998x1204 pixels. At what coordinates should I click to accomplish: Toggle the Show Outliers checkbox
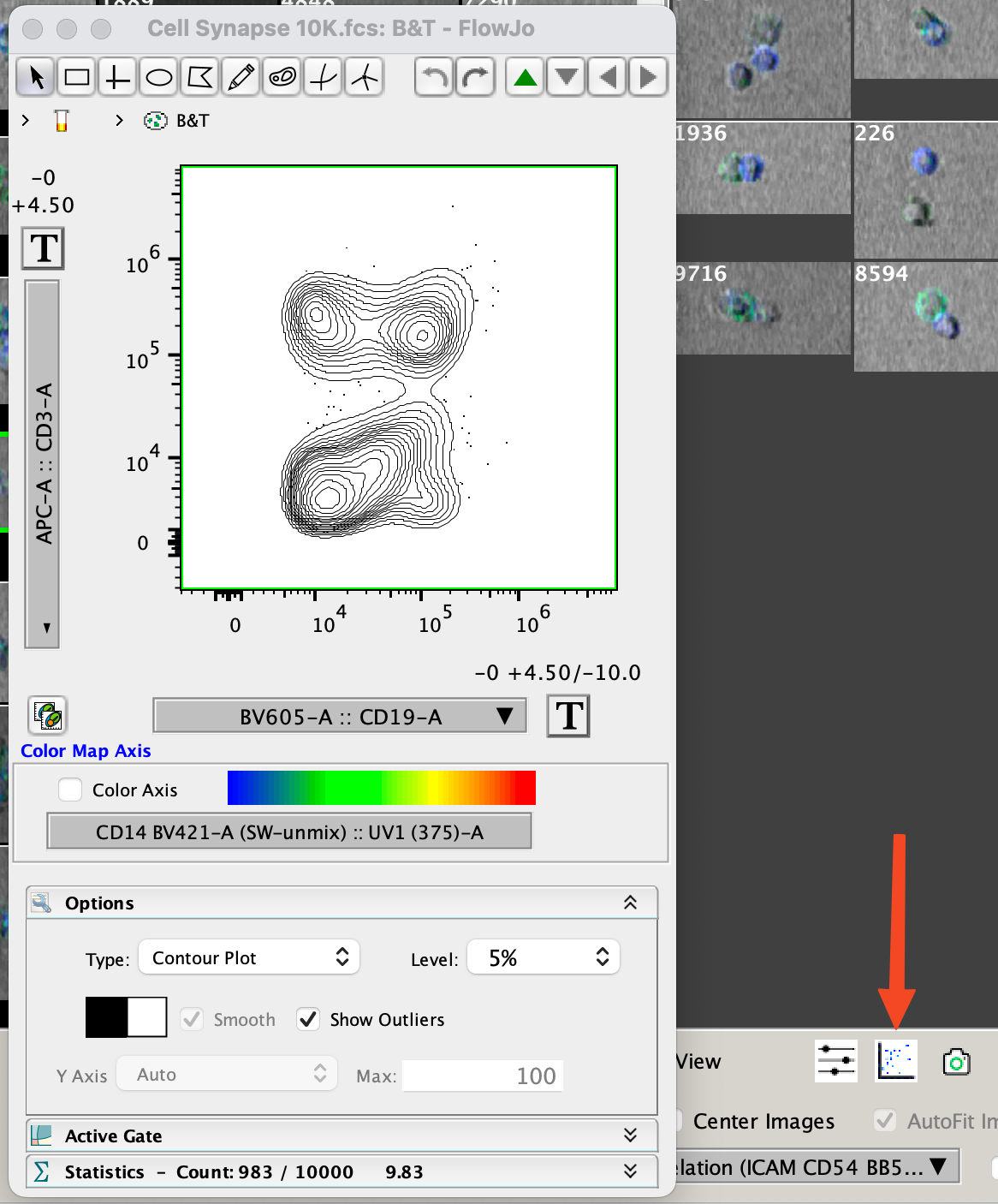point(308,1019)
